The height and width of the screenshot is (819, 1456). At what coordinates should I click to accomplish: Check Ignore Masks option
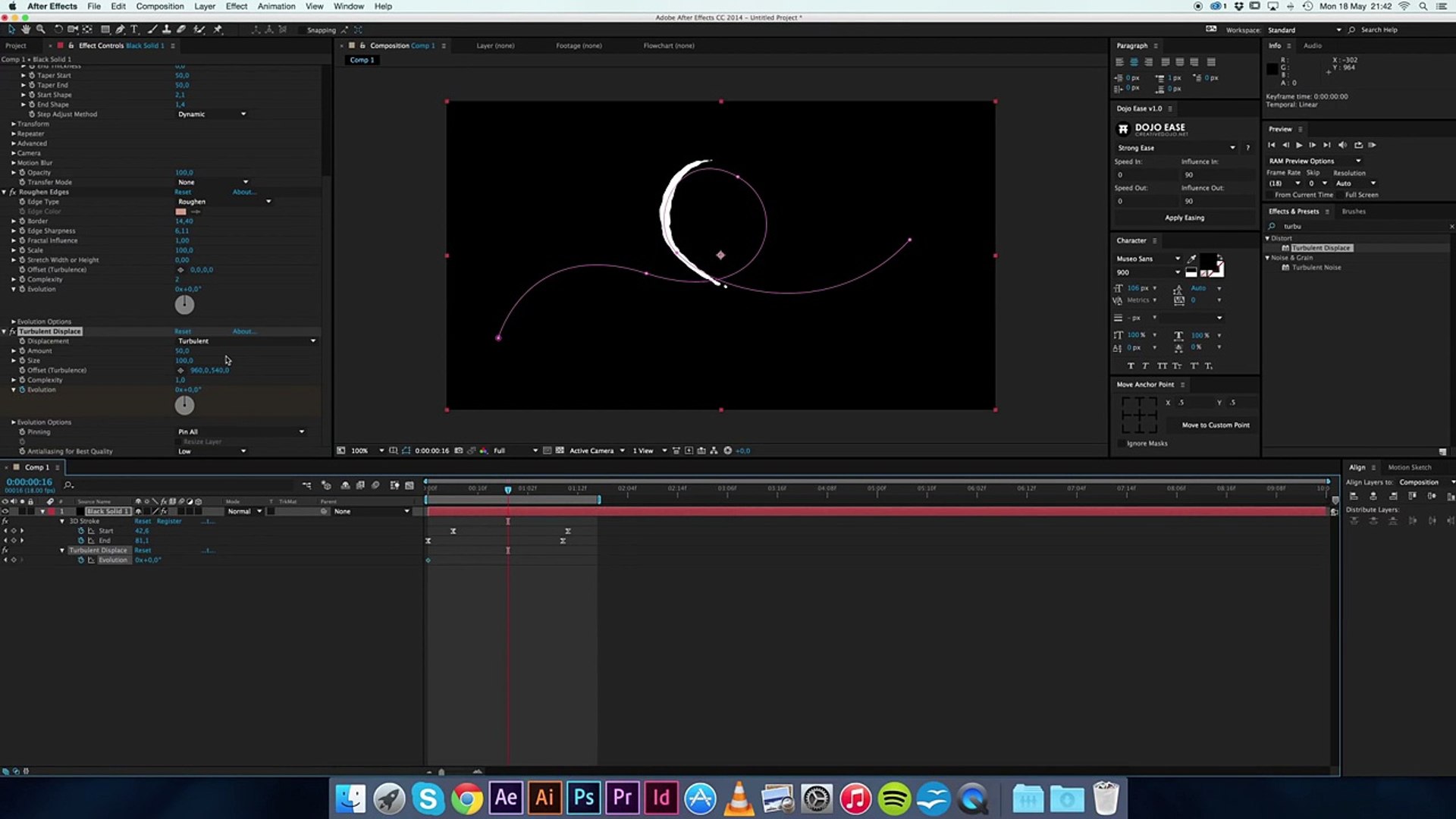click(x=1122, y=444)
